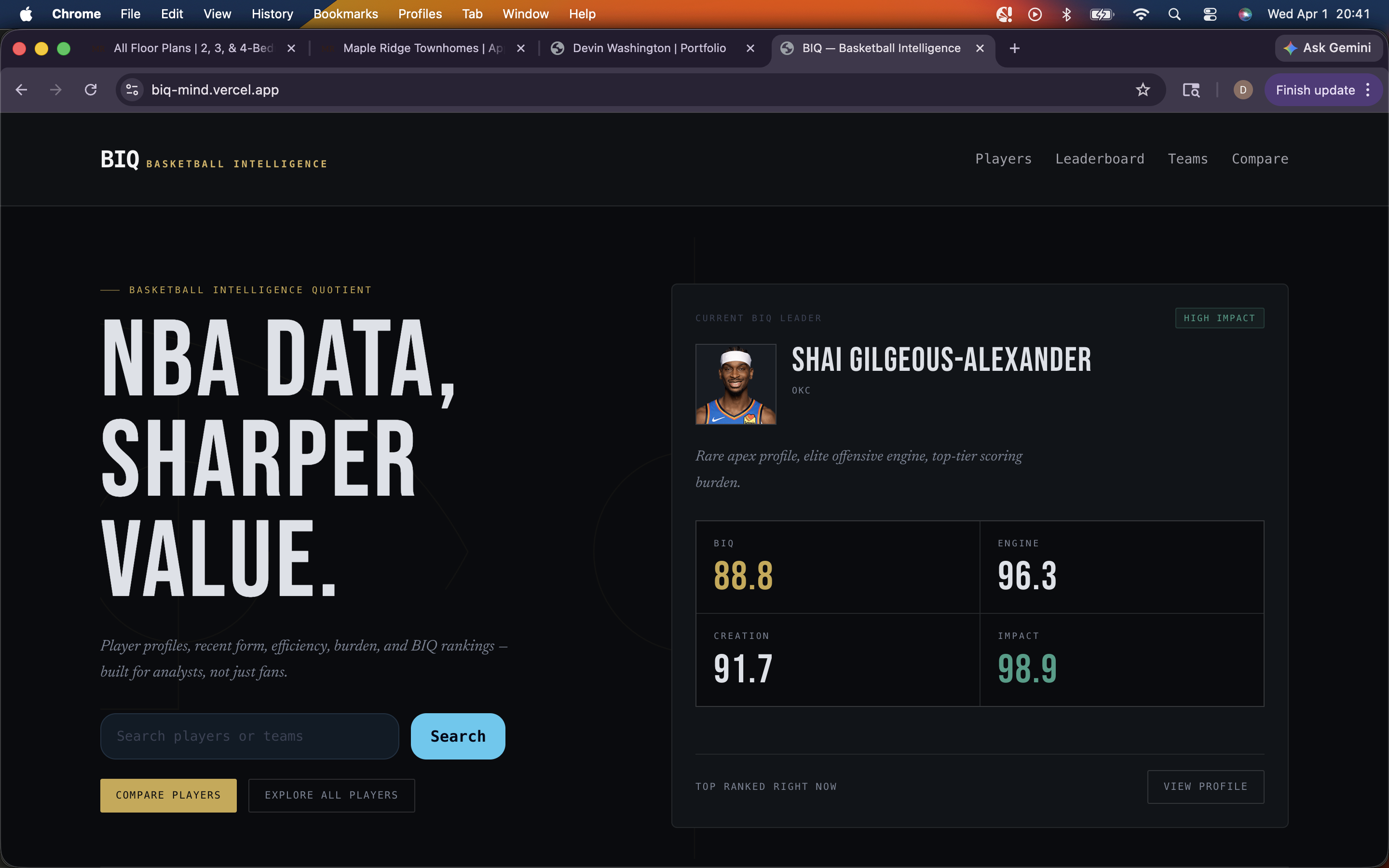Switch to Devin Washington Portfolio tab
1389x868 pixels.
[x=649, y=48]
